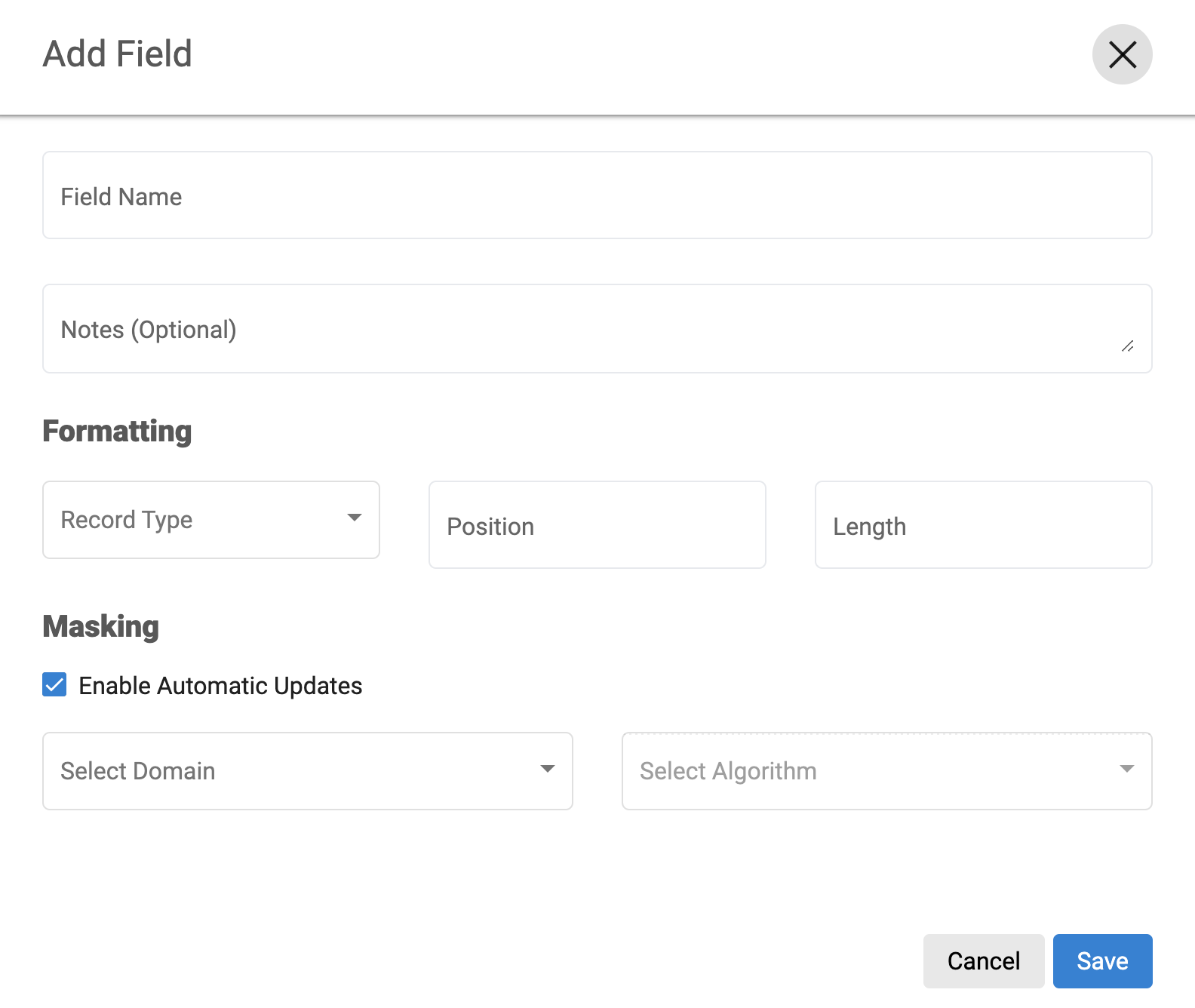
Task: Click the blue Save button
Action: point(1102,960)
